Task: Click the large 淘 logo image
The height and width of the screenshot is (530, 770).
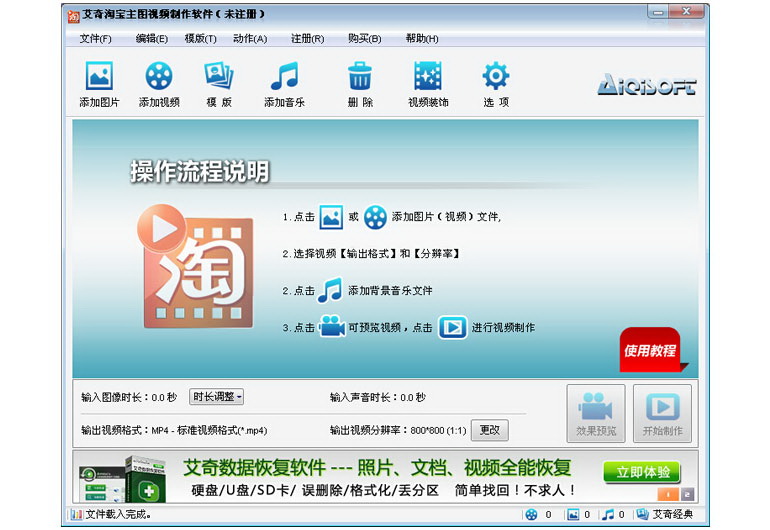Action: point(195,266)
